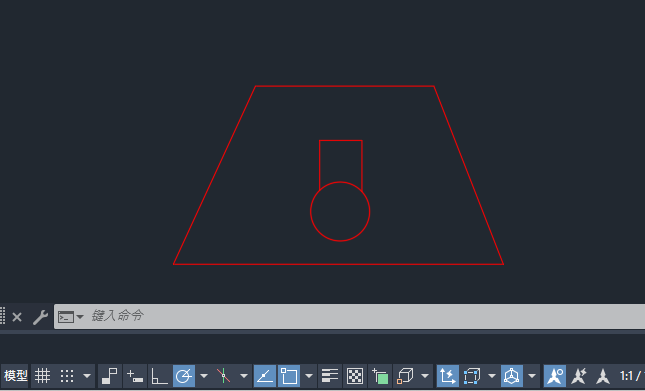This screenshot has height=391, width=645.
Task: Toggle 3D object snap cube icon
Action: [405, 376]
